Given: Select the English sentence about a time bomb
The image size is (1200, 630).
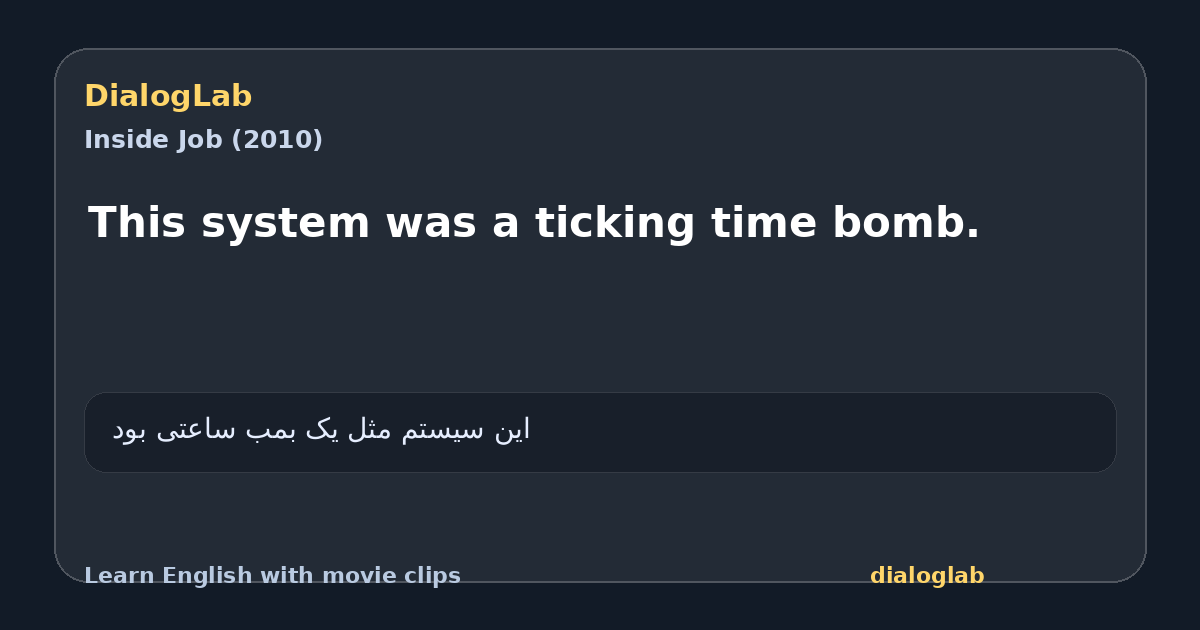Looking at the screenshot, I should tap(534, 223).
